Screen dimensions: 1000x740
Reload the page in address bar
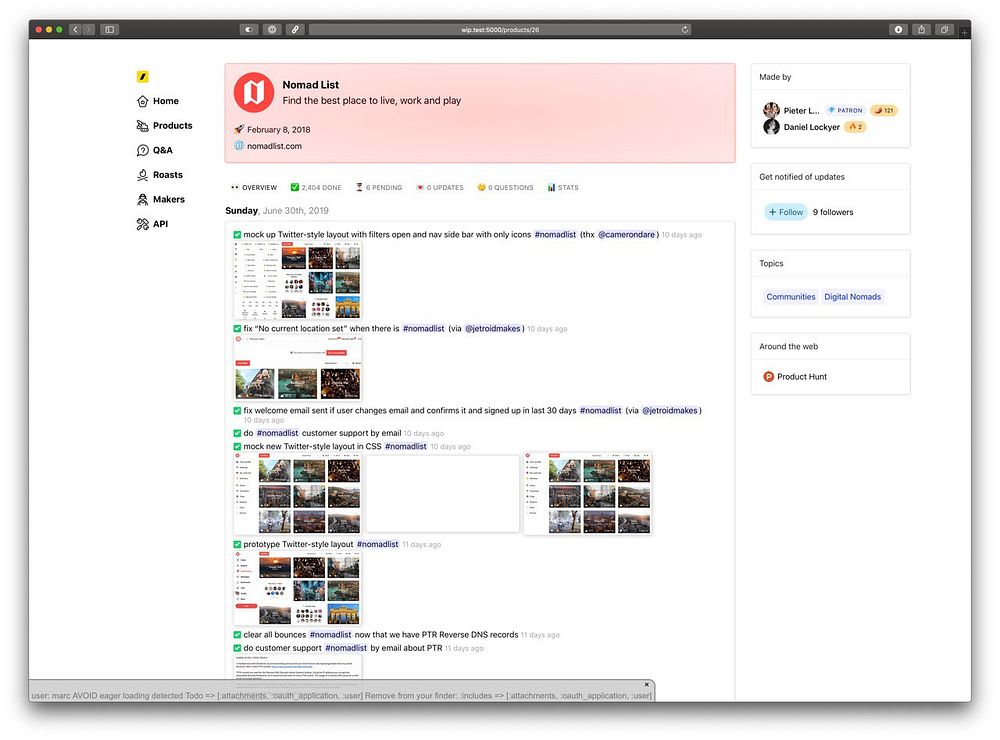click(685, 29)
